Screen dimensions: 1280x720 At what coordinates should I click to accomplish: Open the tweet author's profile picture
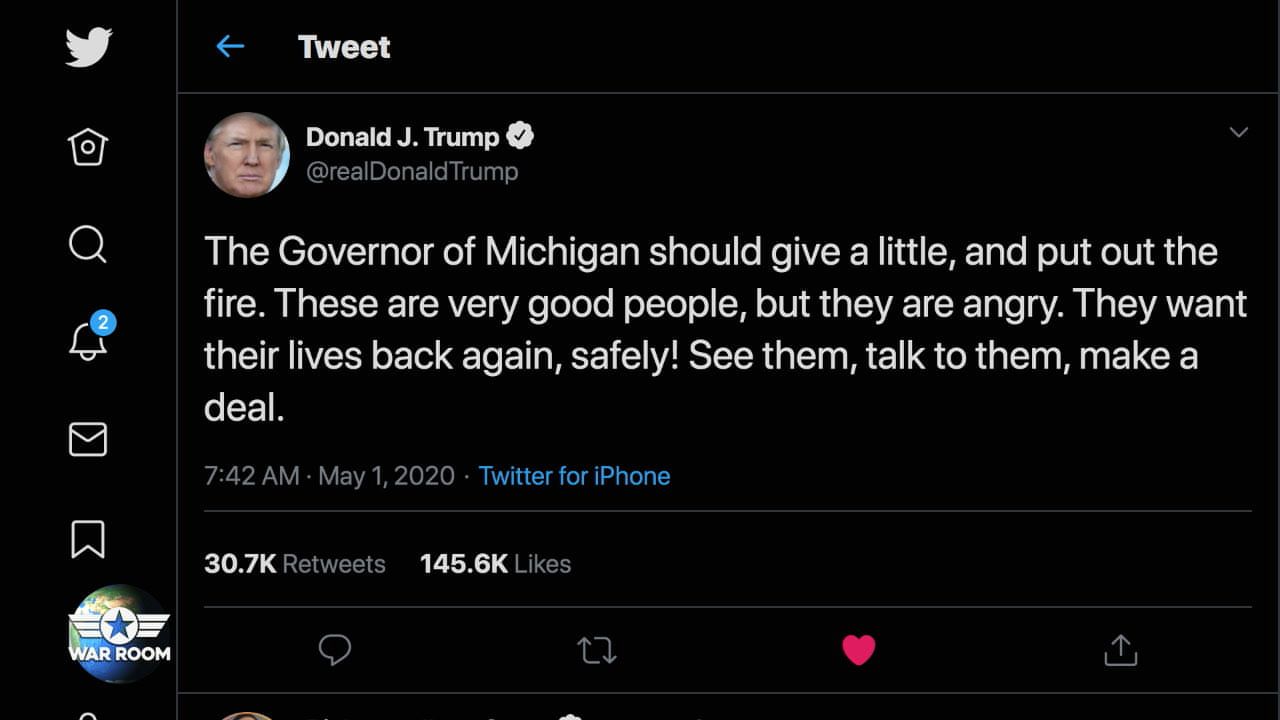[x=247, y=154]
